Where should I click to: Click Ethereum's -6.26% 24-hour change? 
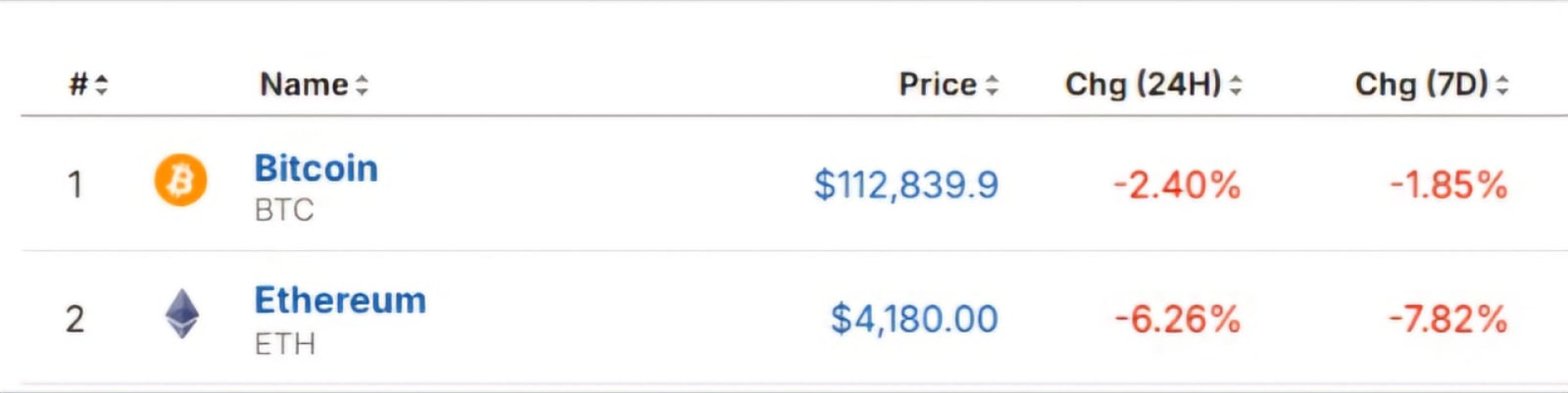1178,319
